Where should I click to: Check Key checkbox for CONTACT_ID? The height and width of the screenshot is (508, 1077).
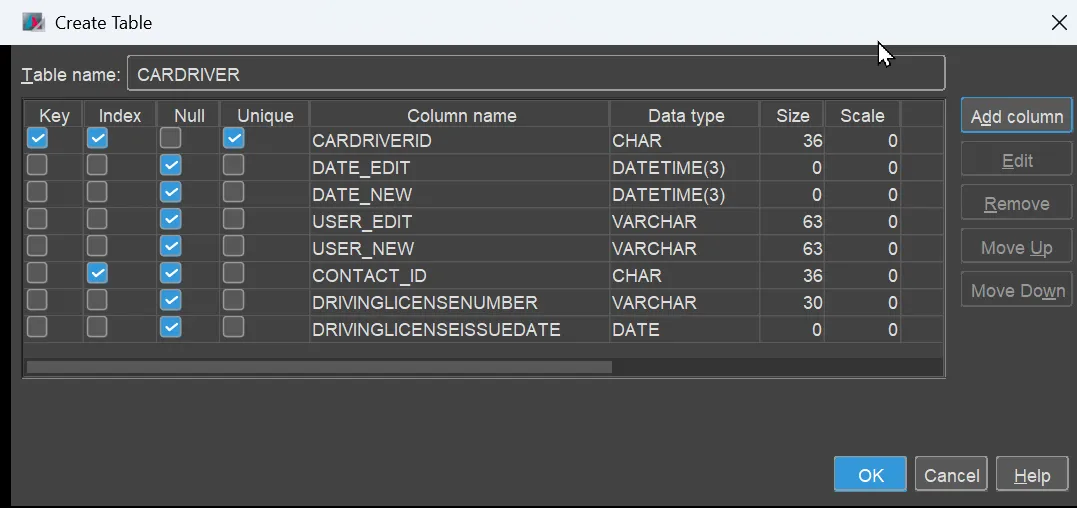[37, 274]
